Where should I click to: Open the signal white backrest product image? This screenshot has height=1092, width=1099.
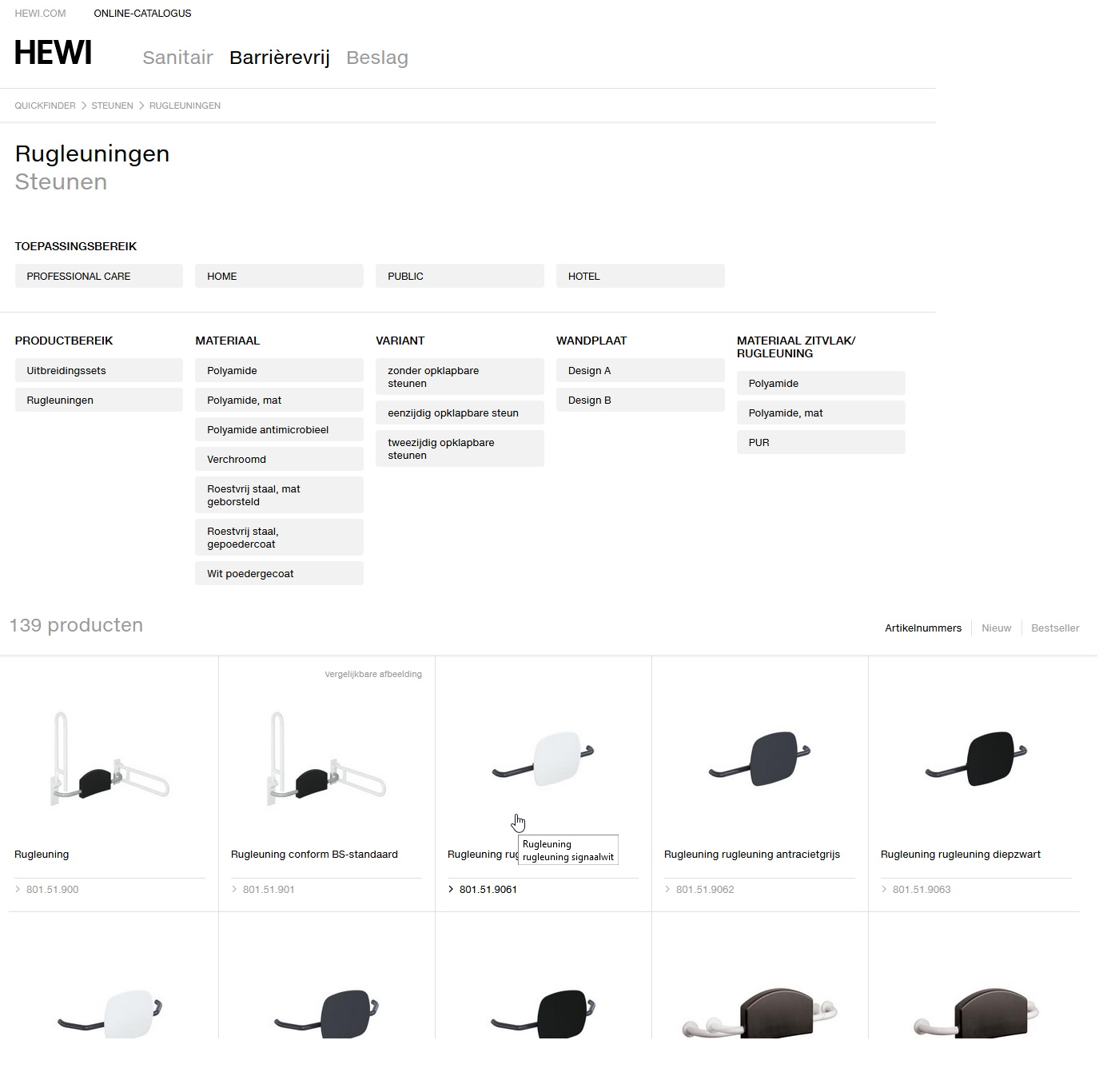(544, 758)
